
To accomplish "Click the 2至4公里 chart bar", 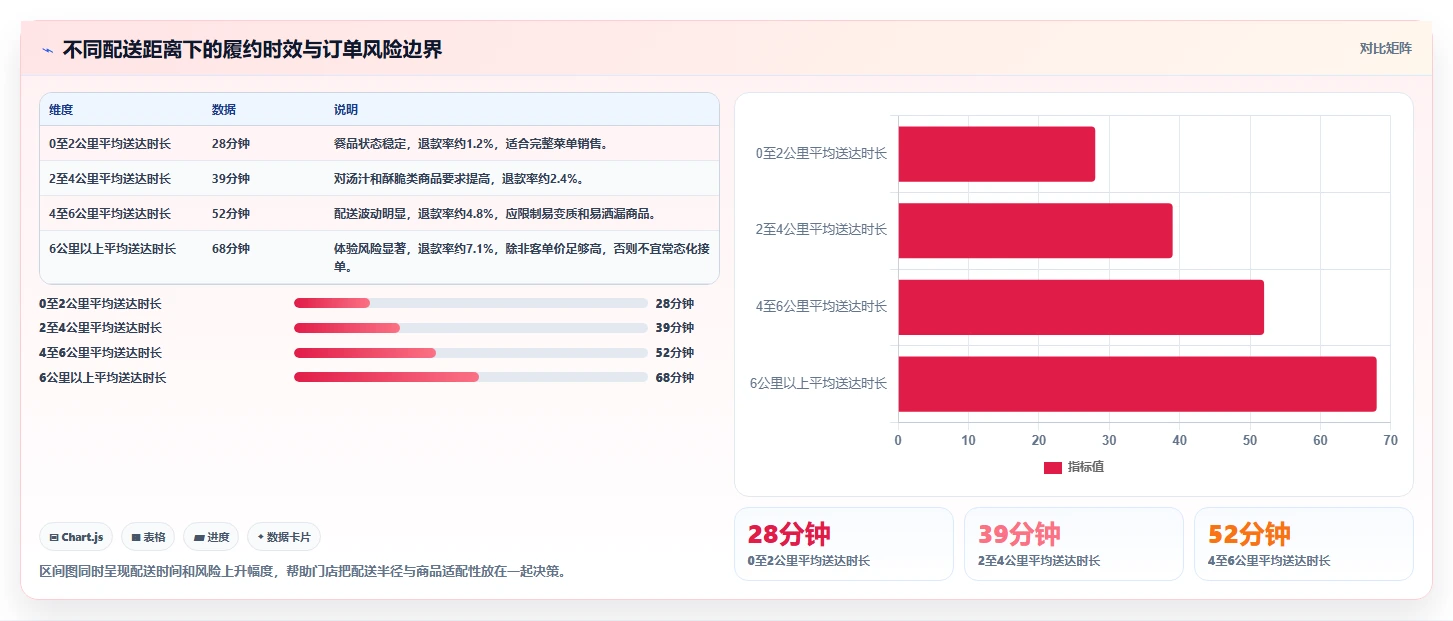I will coord(1035,231).
